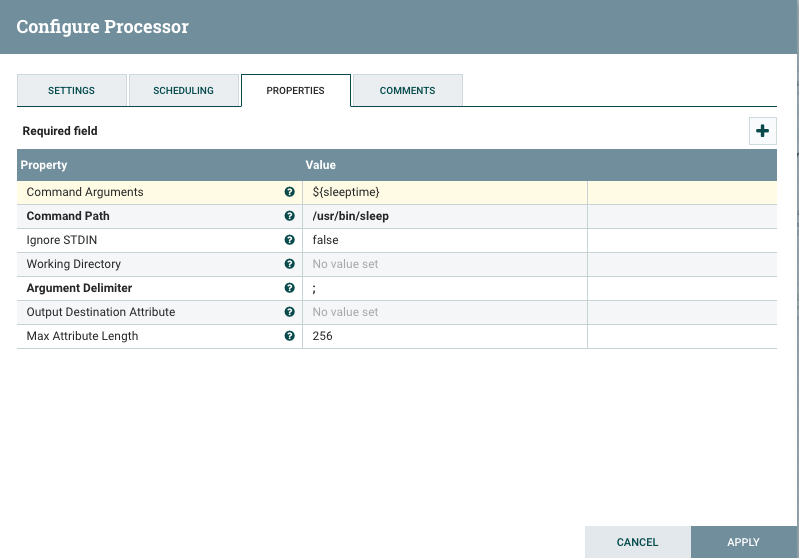Click help icon next to Command Arguments
The height and width of the screenshot is (558, 799).
click(290, 192)
